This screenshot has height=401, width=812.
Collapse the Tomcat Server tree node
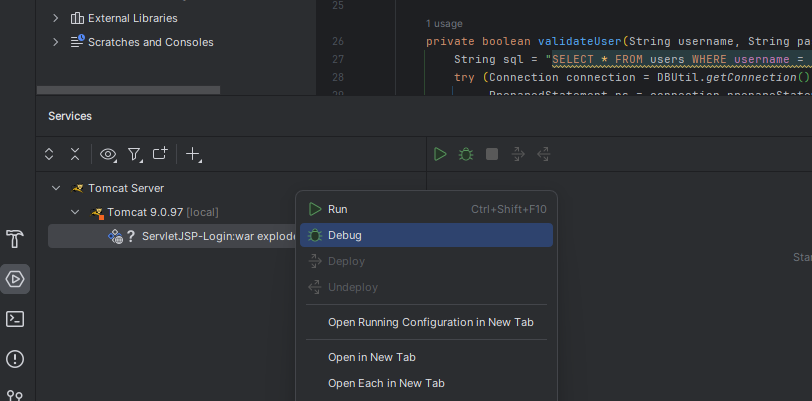pos(54,188)
